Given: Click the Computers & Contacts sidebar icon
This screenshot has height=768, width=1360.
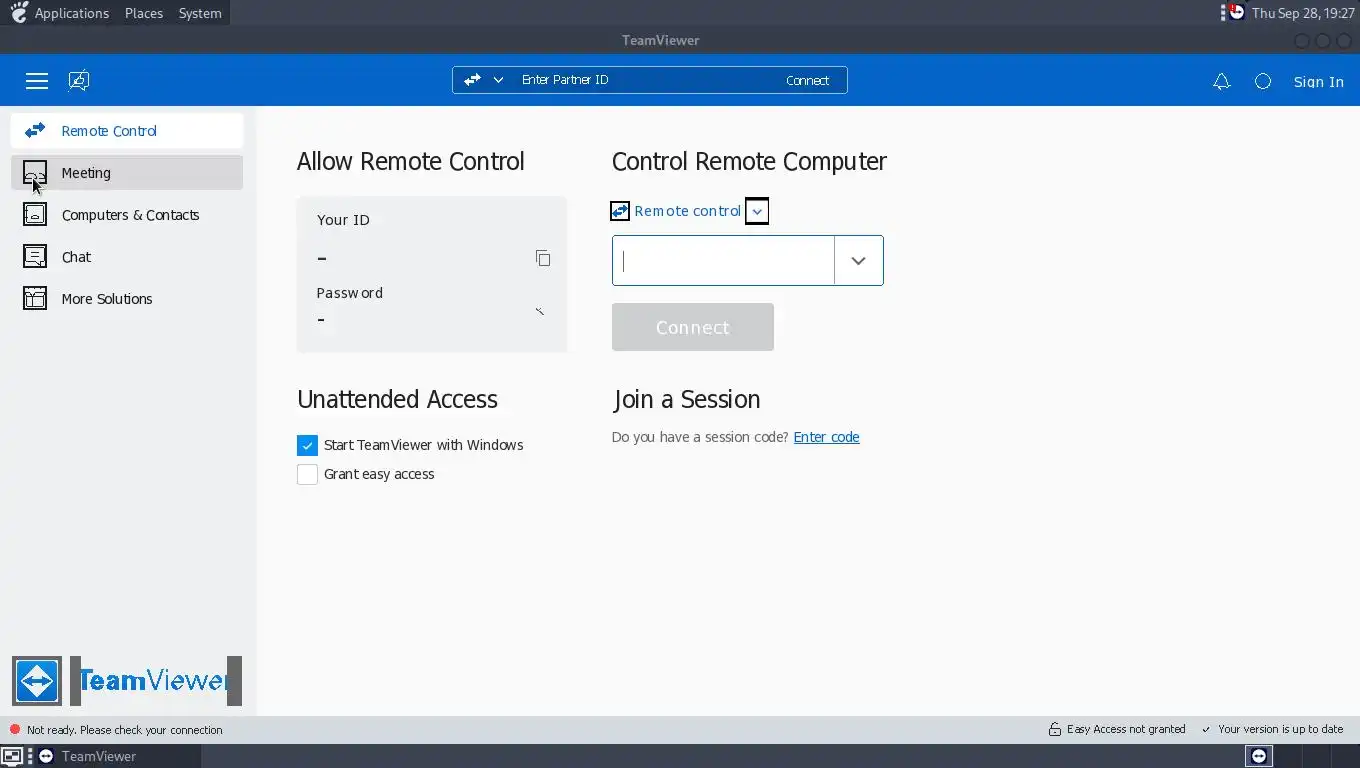Looking at the screenshot, I should [x=35, y=215].
